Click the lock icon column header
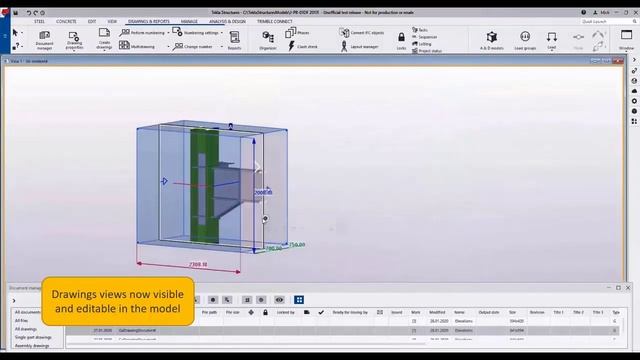640x360 pixels. coord(265,312)
